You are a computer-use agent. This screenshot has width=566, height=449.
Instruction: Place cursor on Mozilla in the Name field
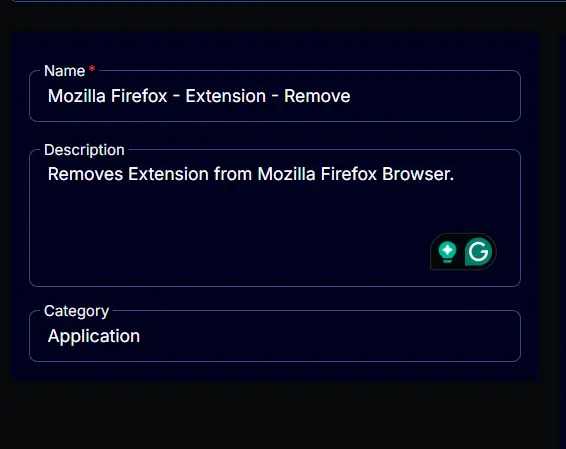[x=77, y=96]
